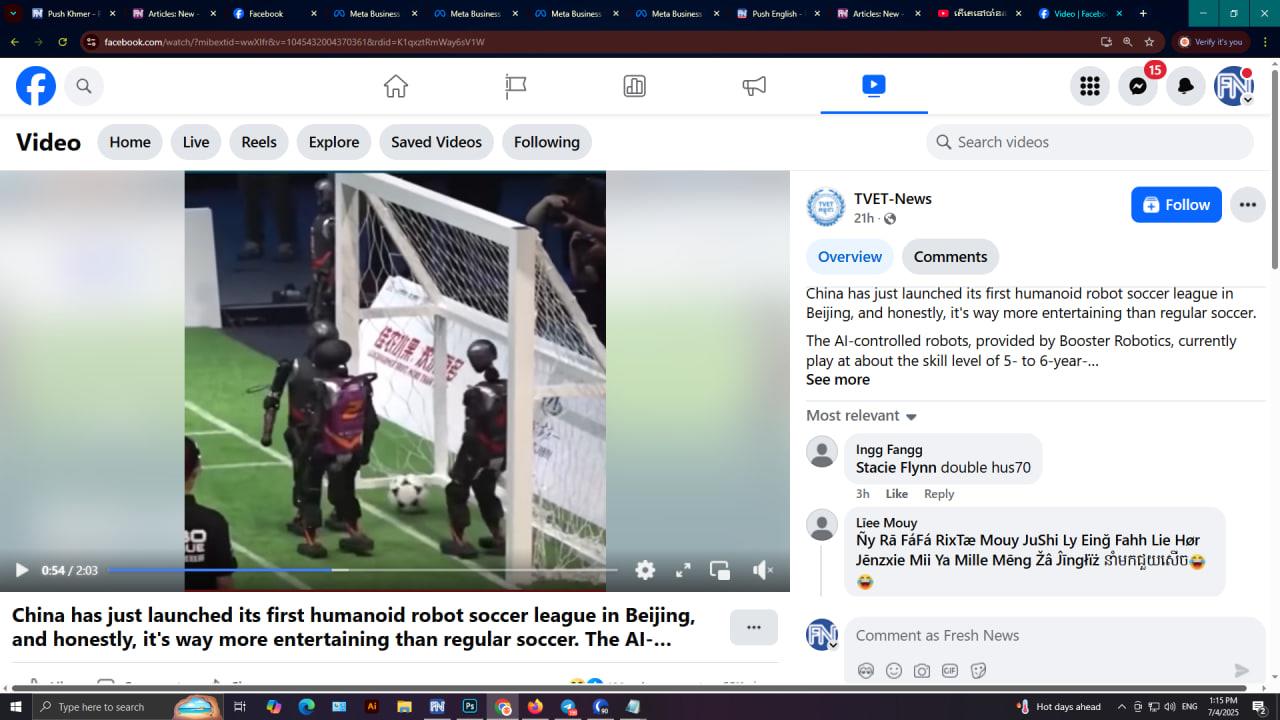Open the video options three-dot menu

pyautogui.click(x=754, y=627)
